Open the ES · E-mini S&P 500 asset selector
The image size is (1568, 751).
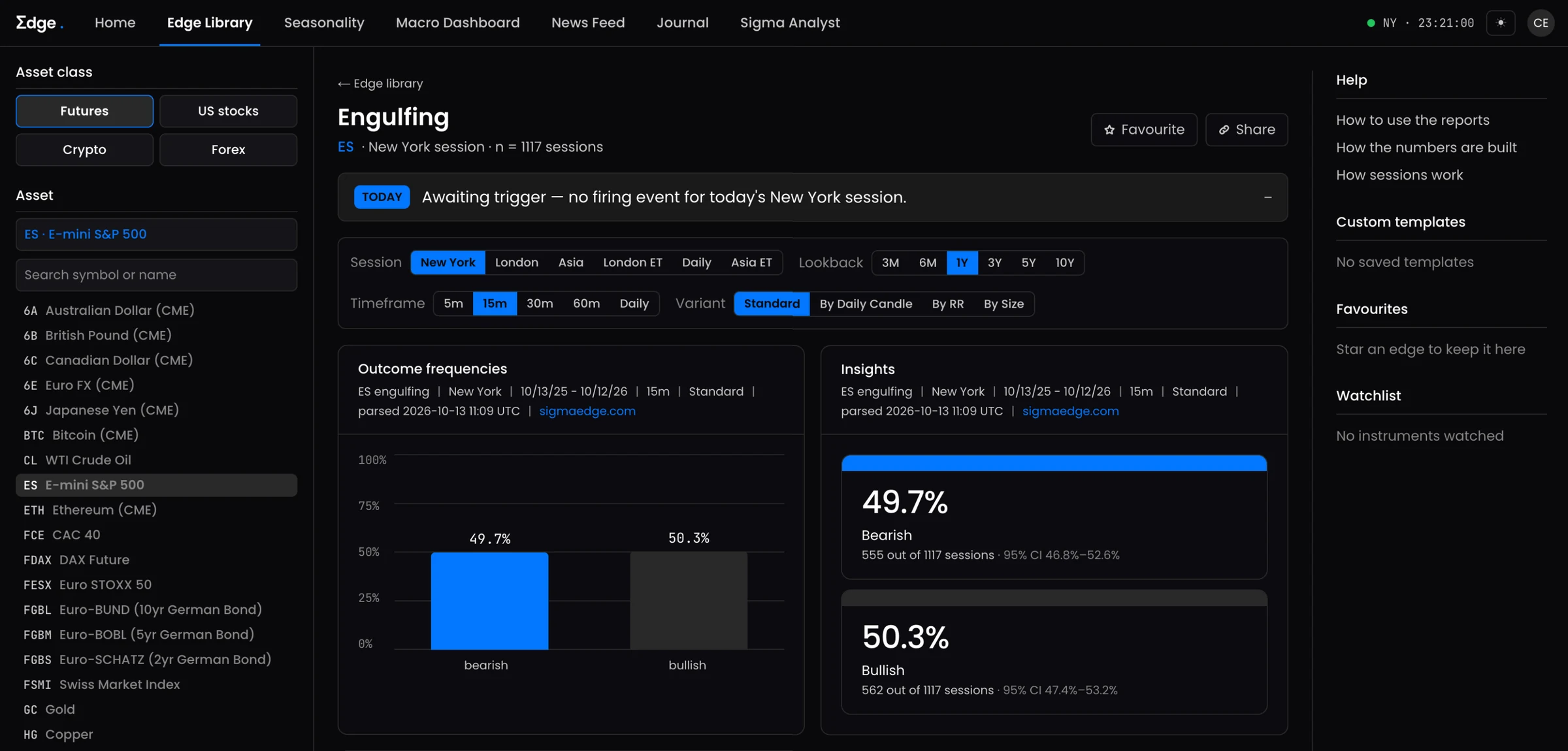tap(156, 234)
